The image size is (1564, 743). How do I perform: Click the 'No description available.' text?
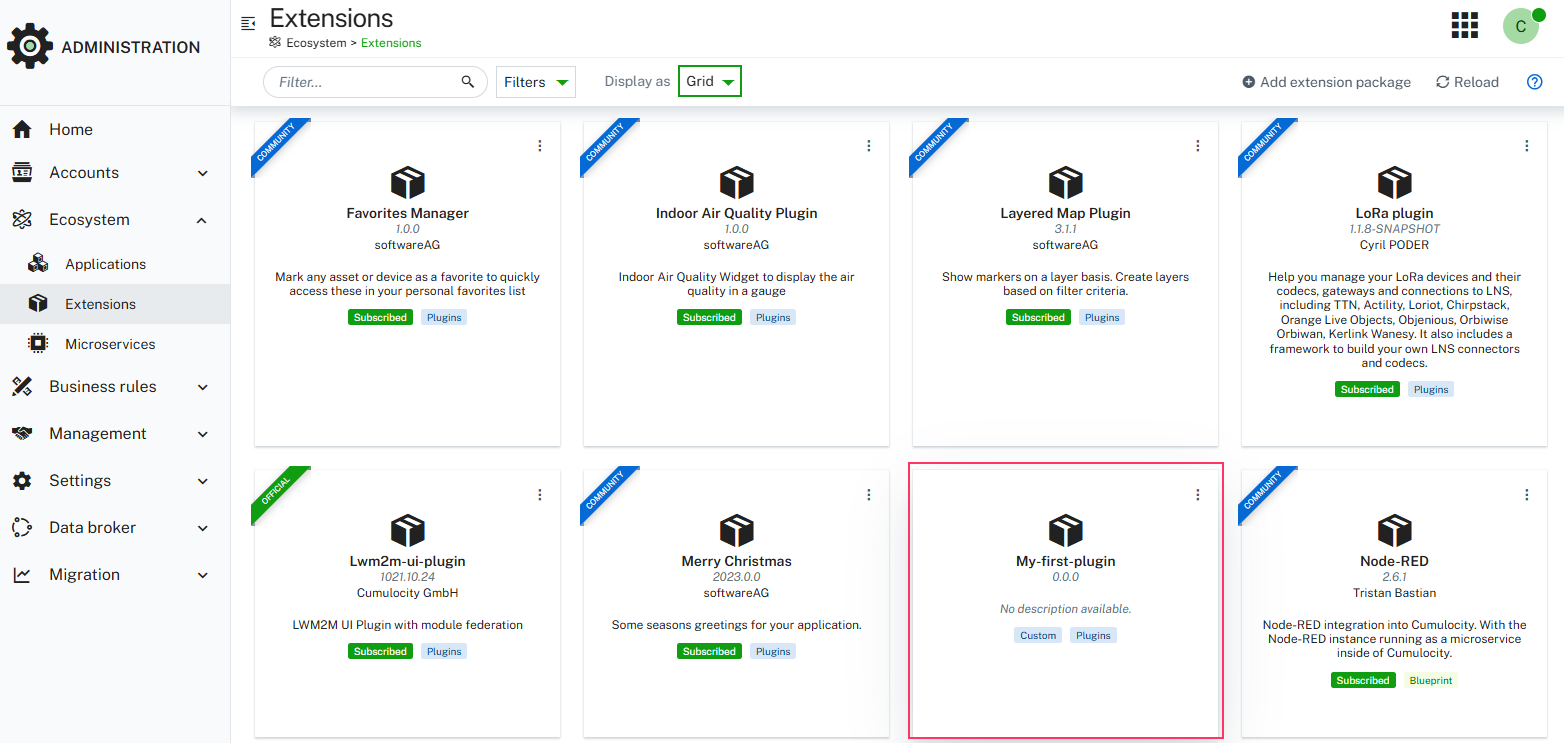(x=1066, y=609)
